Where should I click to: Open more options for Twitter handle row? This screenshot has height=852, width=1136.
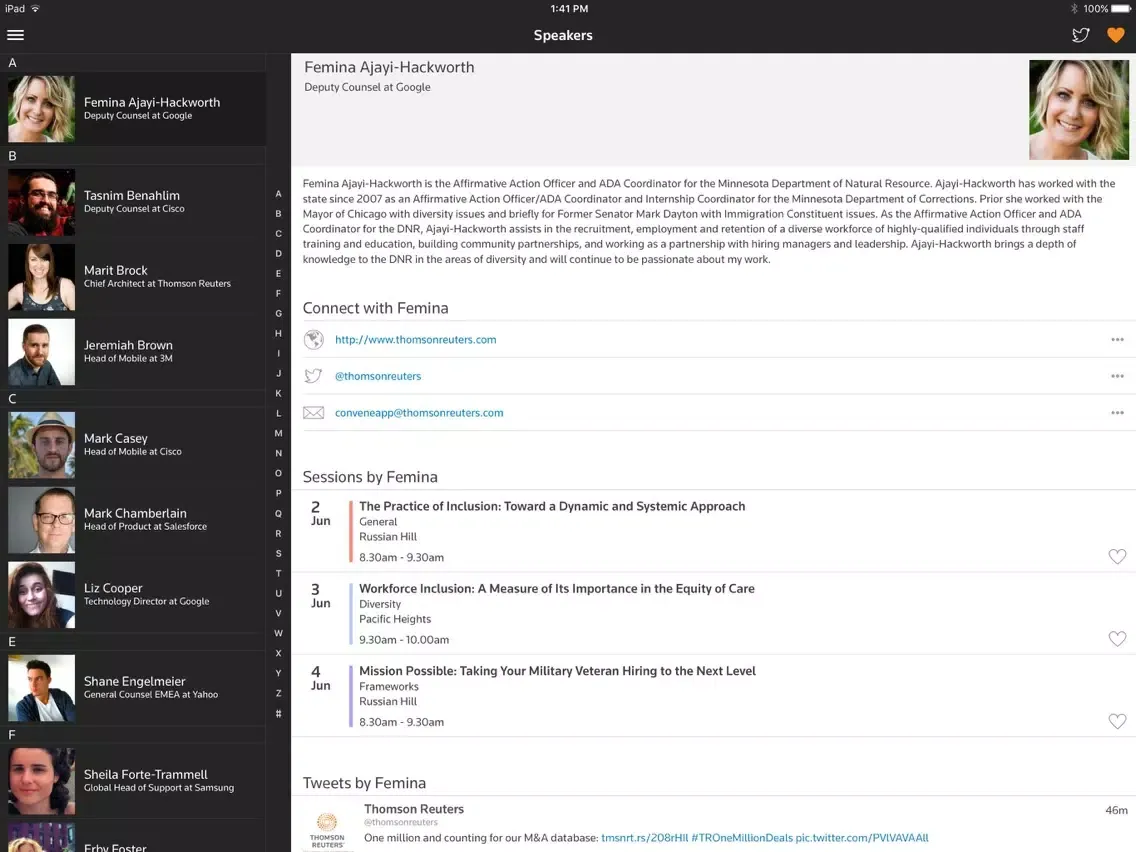pyautogui.click(x=1117, y=376)
